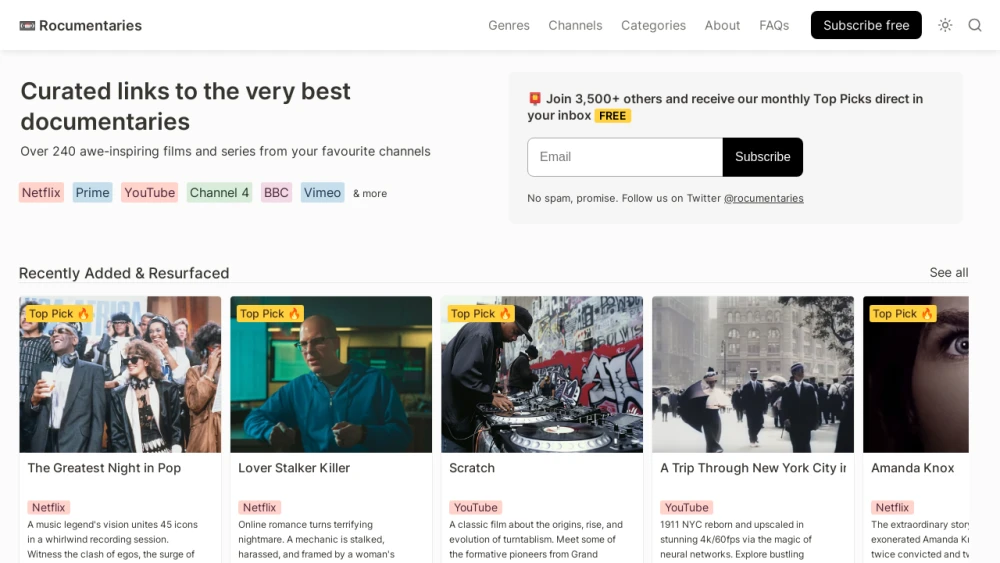
Task: Click the title The Greatest Night in Pop
Action: coord(104,468)
